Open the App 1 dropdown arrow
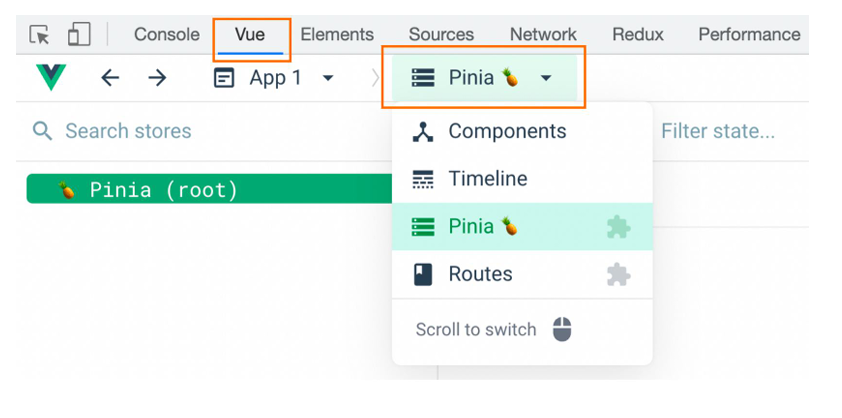 [x=328, y=78]
